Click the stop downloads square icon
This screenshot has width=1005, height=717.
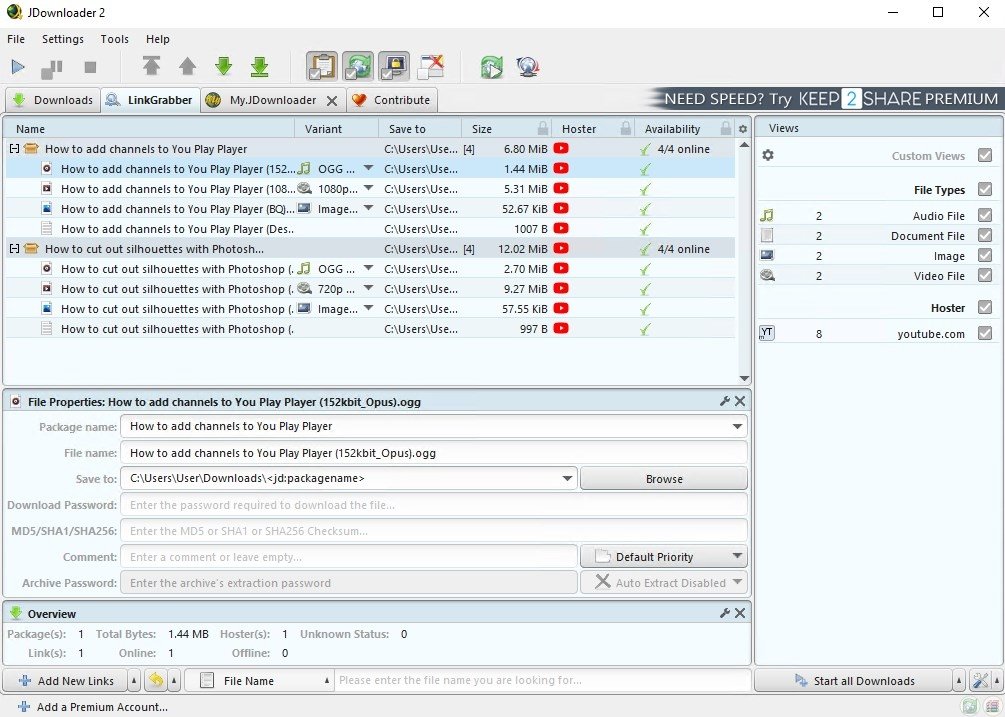[90, 66]
